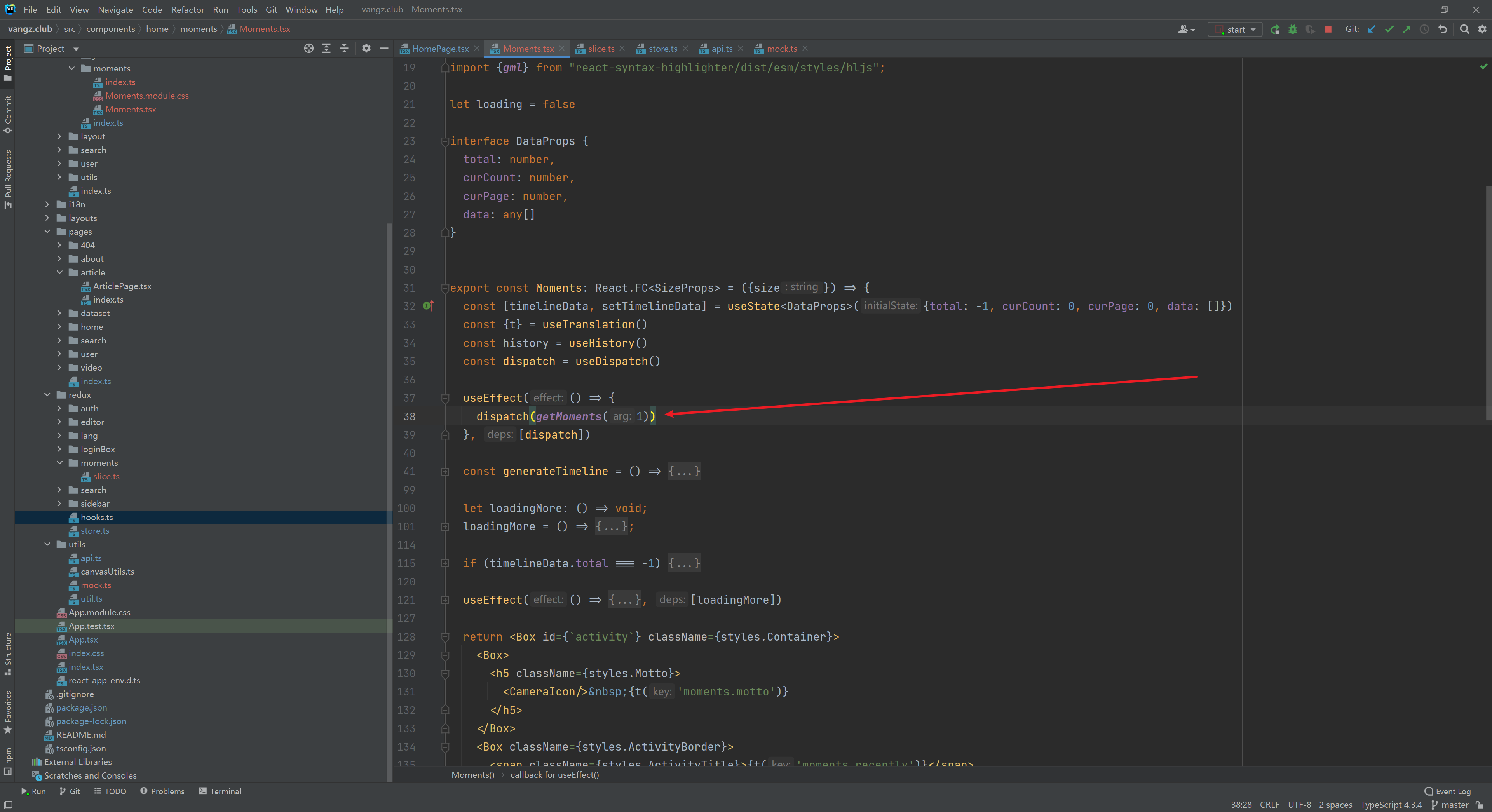The image size is (1492, 812).
Task: Expand the loginBox folder under redux
Action: [x=59, y=450]
